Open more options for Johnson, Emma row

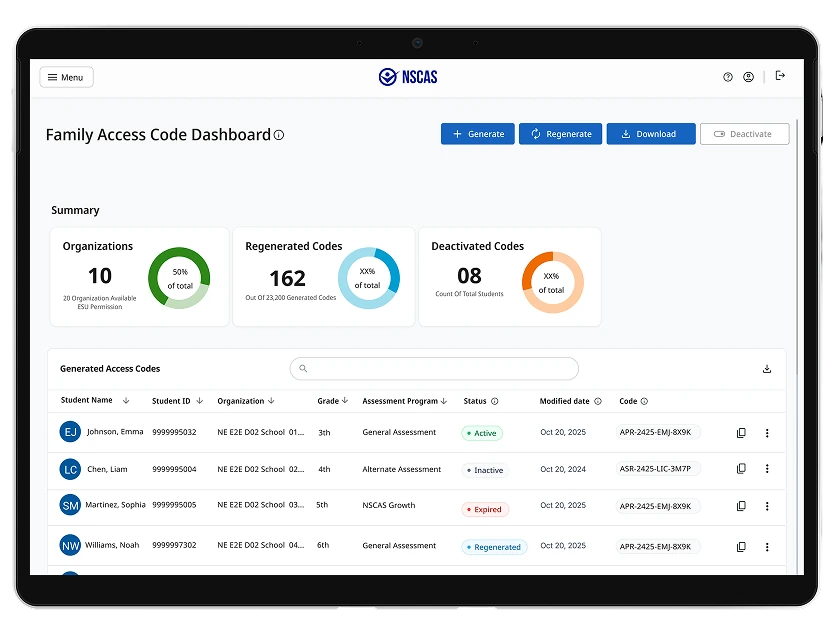point(767,433)
